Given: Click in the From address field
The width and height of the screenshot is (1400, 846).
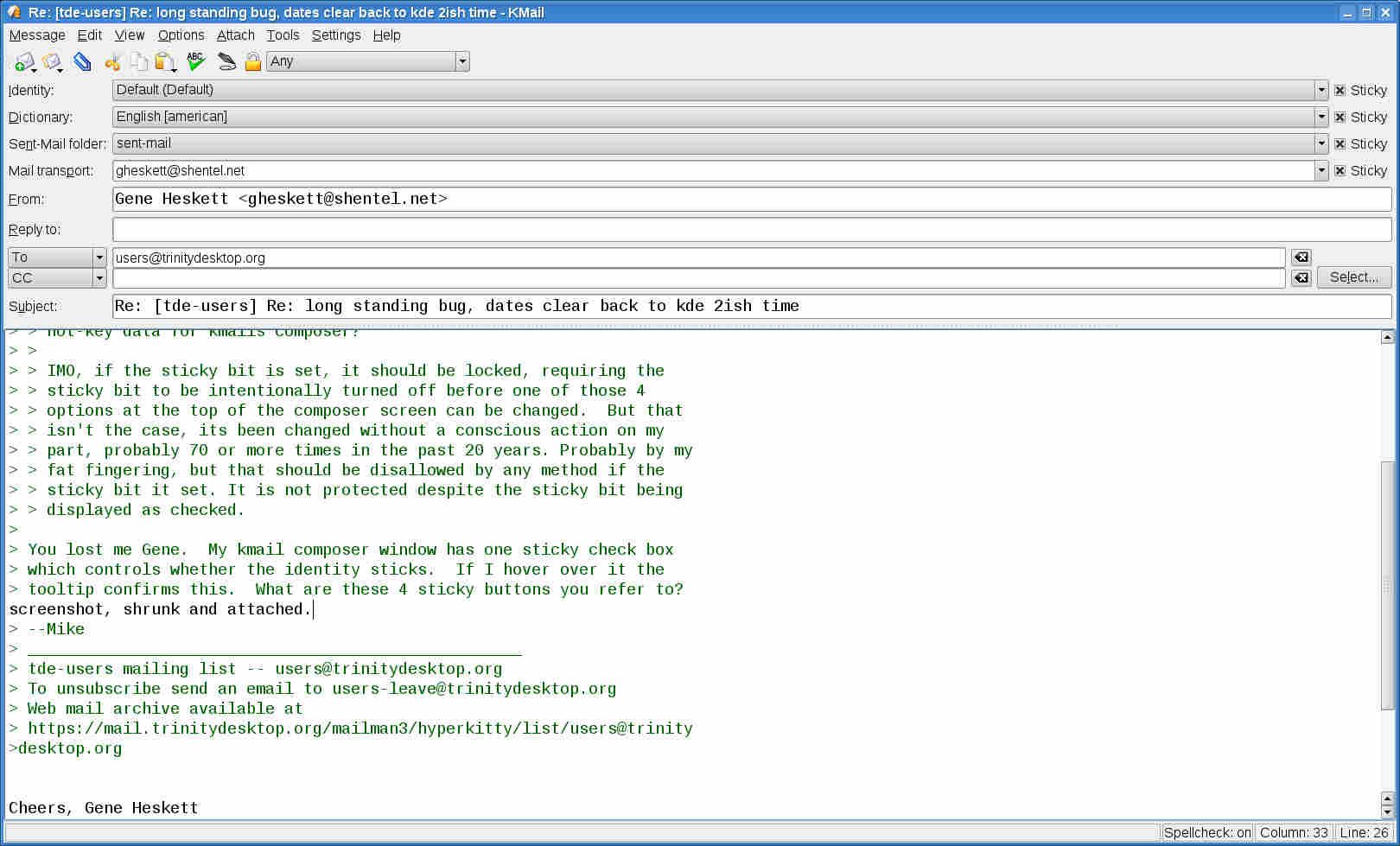Looking at the screenshot, I should click(752, 199).
